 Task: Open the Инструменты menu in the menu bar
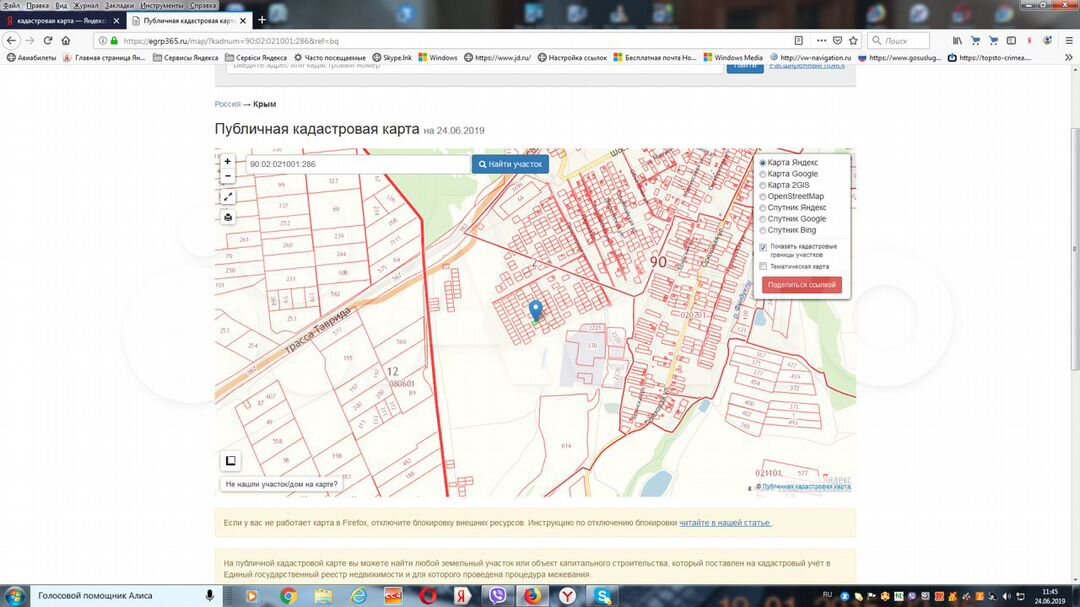point(161,5)
